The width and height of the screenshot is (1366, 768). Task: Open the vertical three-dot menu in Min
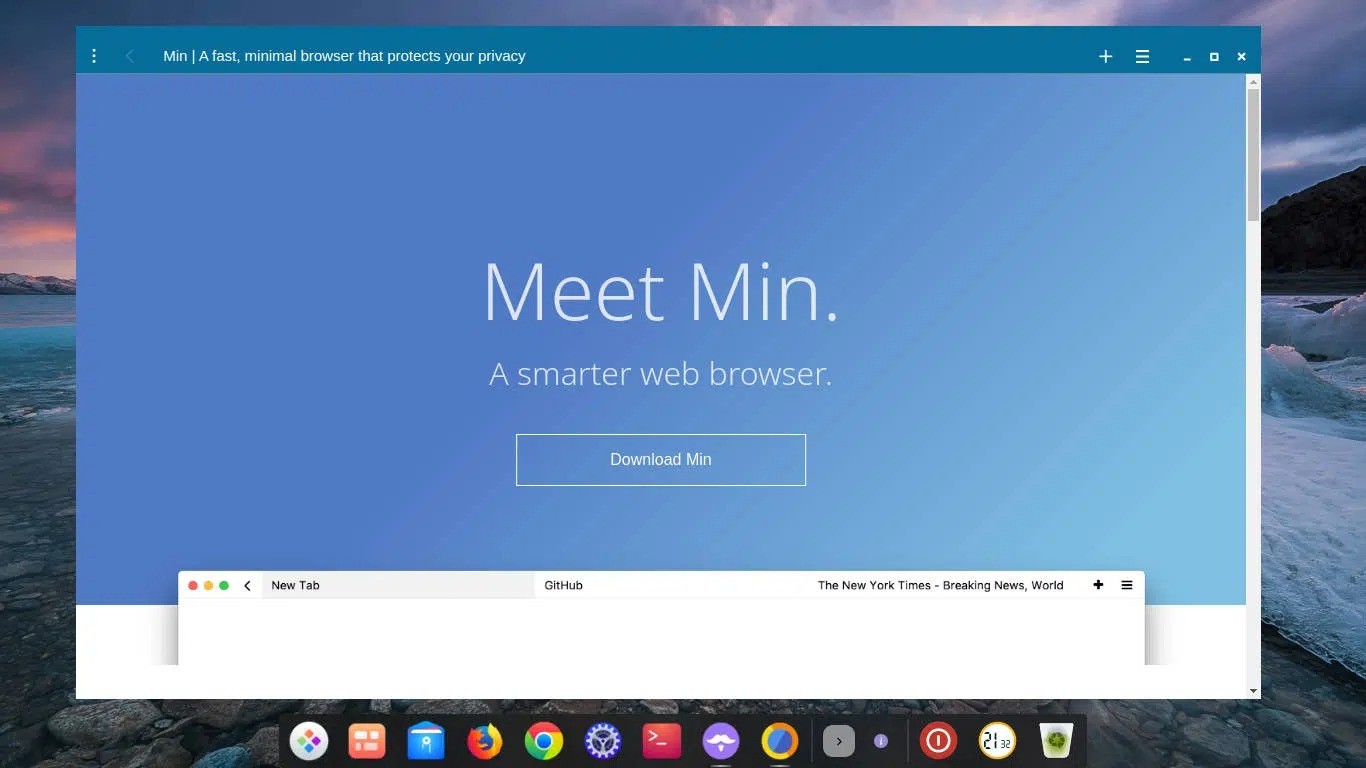tap(94, 56)
